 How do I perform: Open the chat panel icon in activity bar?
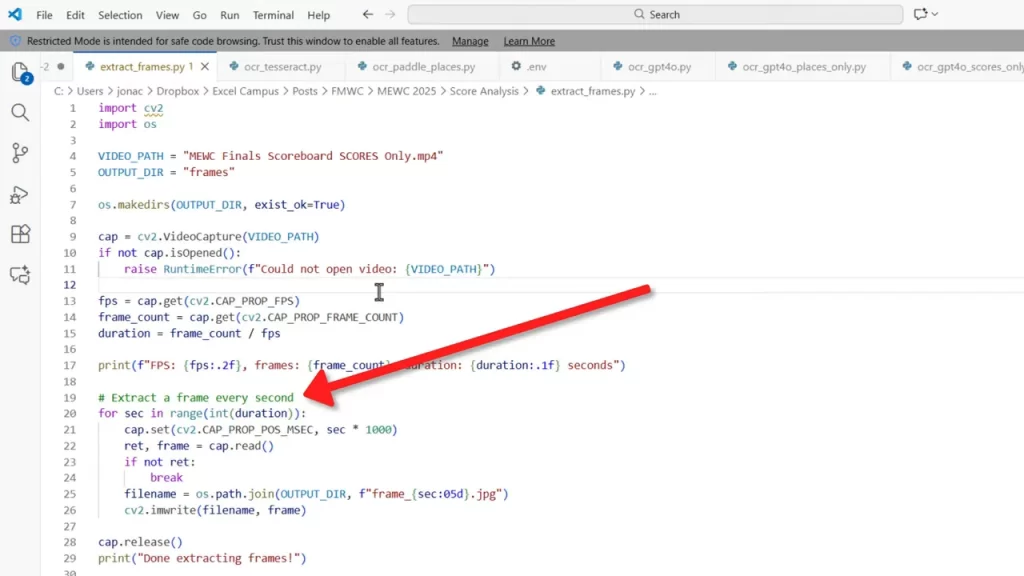point(20,275)
